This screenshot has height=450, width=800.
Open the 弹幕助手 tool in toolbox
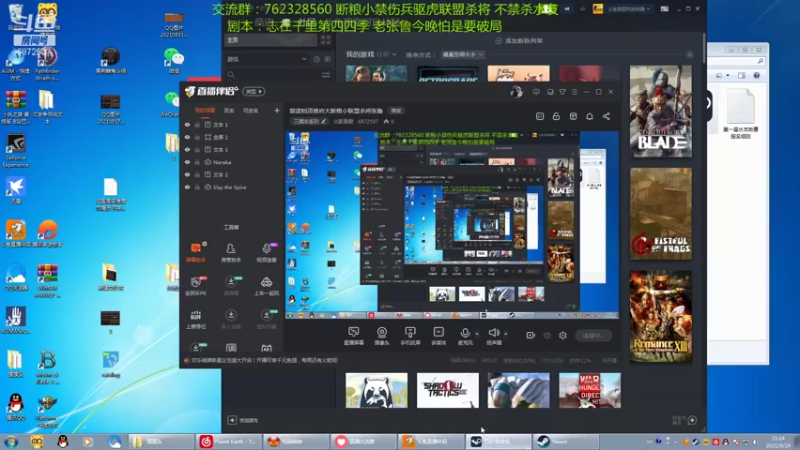(x=196, y=252)
